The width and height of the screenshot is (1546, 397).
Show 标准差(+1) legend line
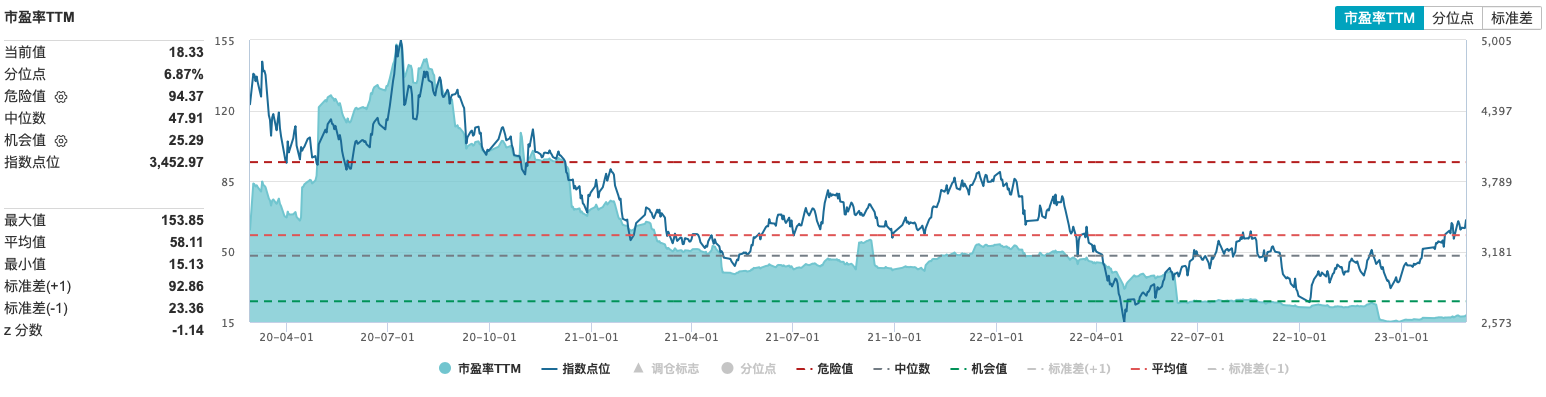(x=1069, y=369)
